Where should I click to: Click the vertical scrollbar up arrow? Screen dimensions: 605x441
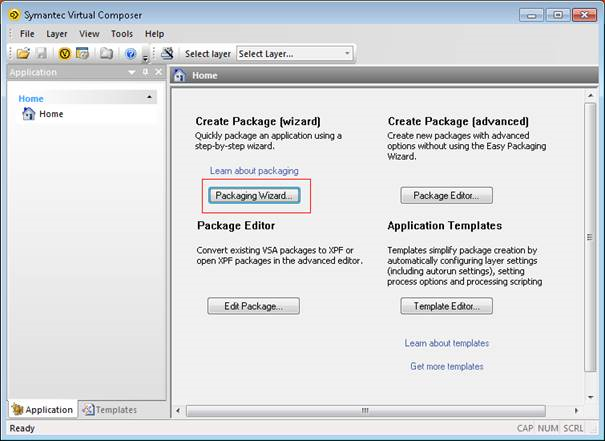(590, 95)
